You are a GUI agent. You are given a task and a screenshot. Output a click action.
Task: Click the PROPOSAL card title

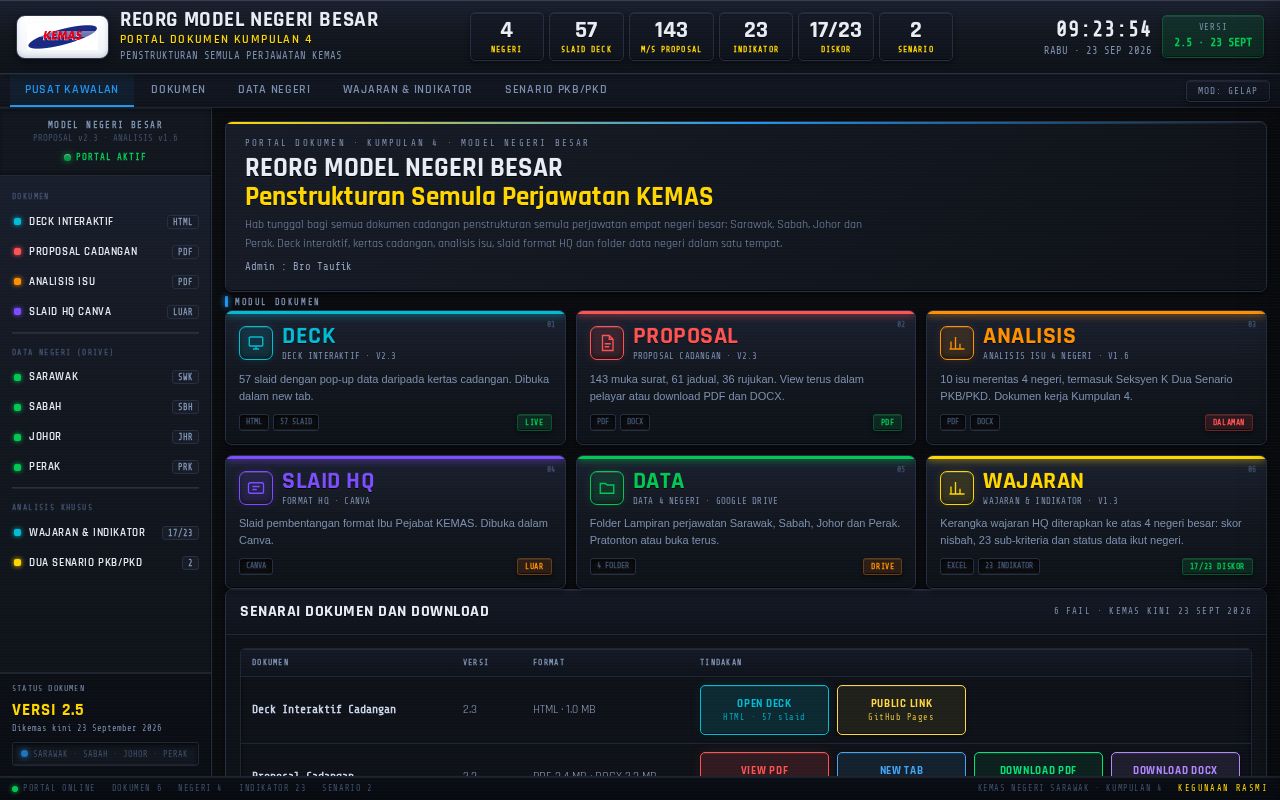(685, 336)
